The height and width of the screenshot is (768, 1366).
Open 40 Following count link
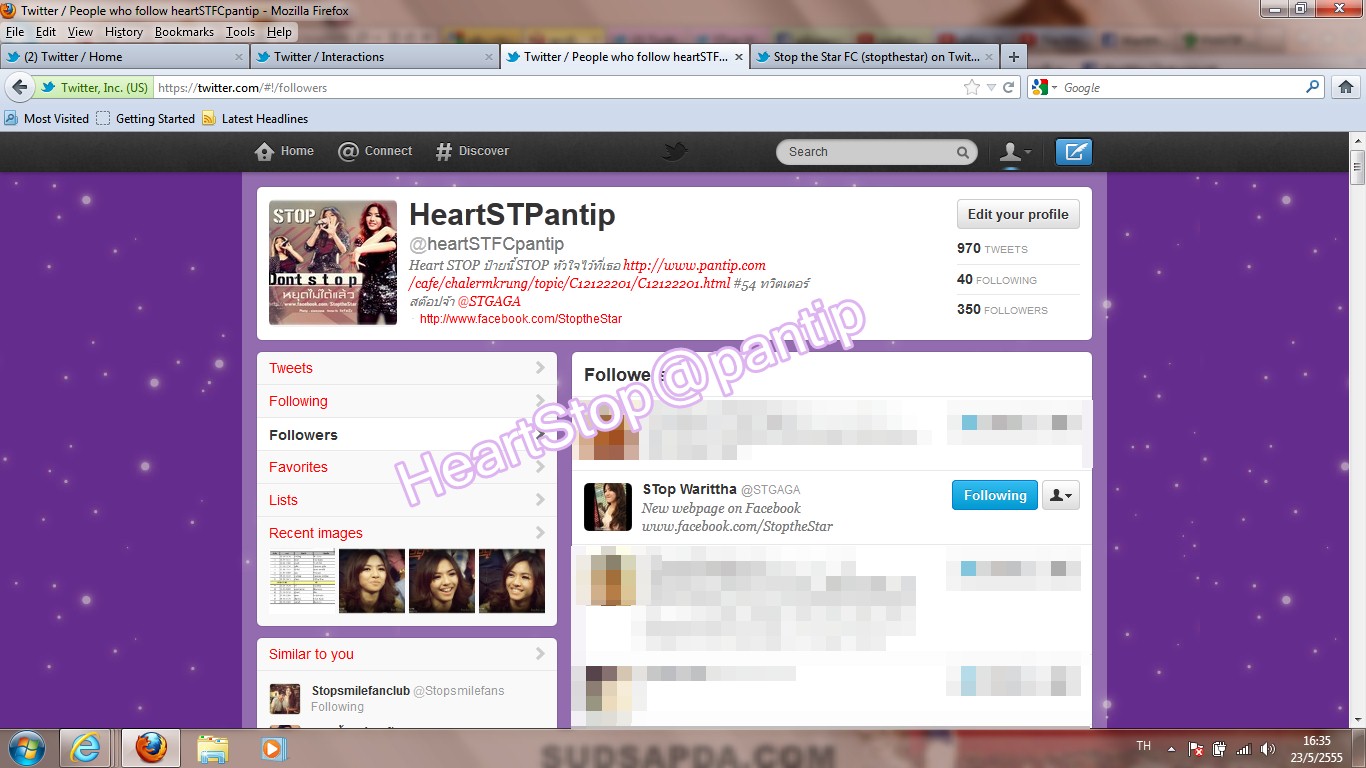(x=997, y=280)
